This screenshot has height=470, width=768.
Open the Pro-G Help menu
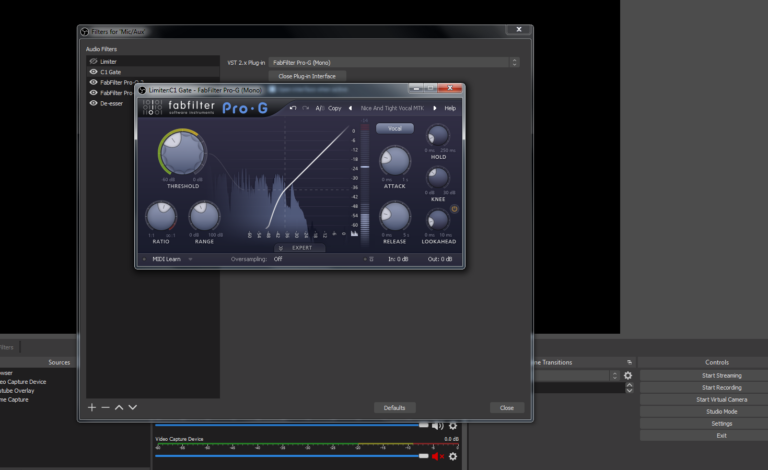pos(450,108)
